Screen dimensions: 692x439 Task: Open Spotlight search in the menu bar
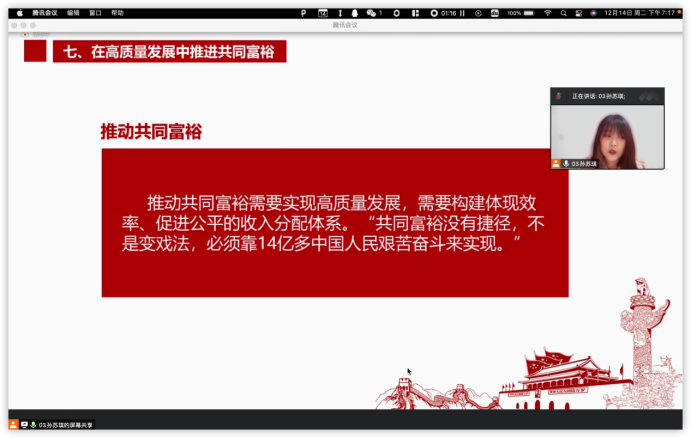click(x=564, y=13)
